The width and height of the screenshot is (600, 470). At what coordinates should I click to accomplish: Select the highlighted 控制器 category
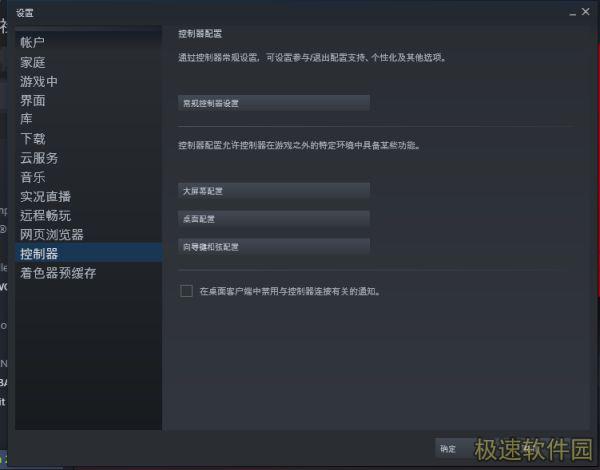[x=89, y=253]
